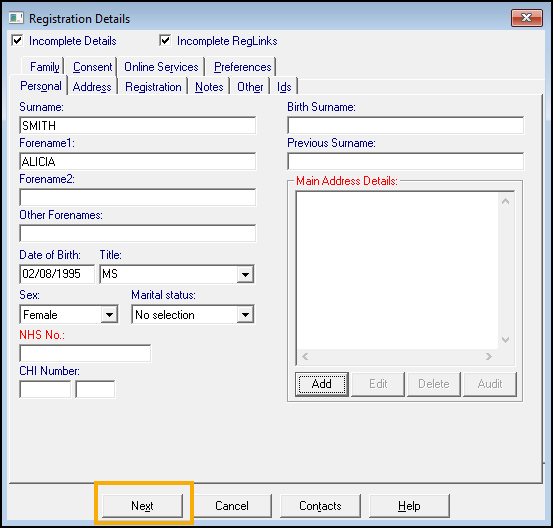Select the Consent tab
The width and height of the screenshot is (553, 528).
click(92, 67)
